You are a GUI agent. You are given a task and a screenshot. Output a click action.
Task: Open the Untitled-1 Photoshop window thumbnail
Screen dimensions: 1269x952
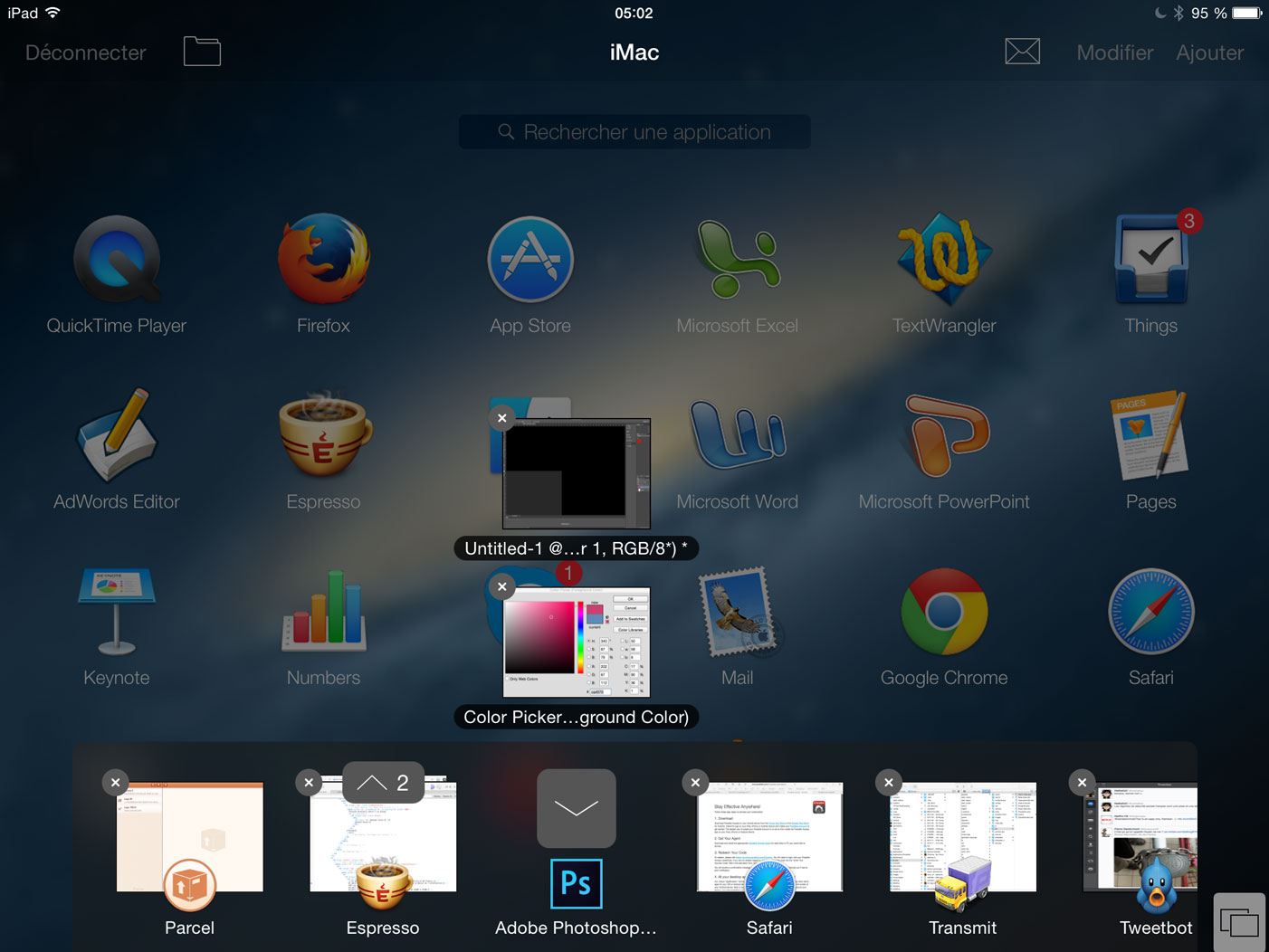(x=577, y=473)
